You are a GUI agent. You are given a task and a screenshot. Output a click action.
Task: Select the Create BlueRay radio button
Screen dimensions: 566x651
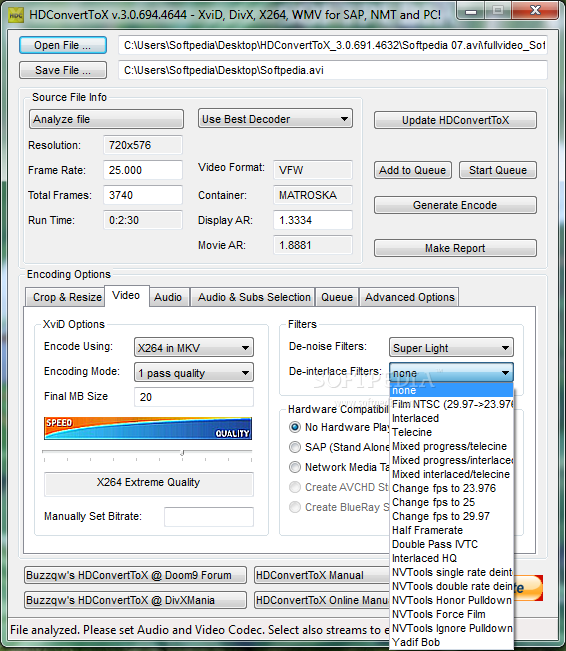coord(295,507)
